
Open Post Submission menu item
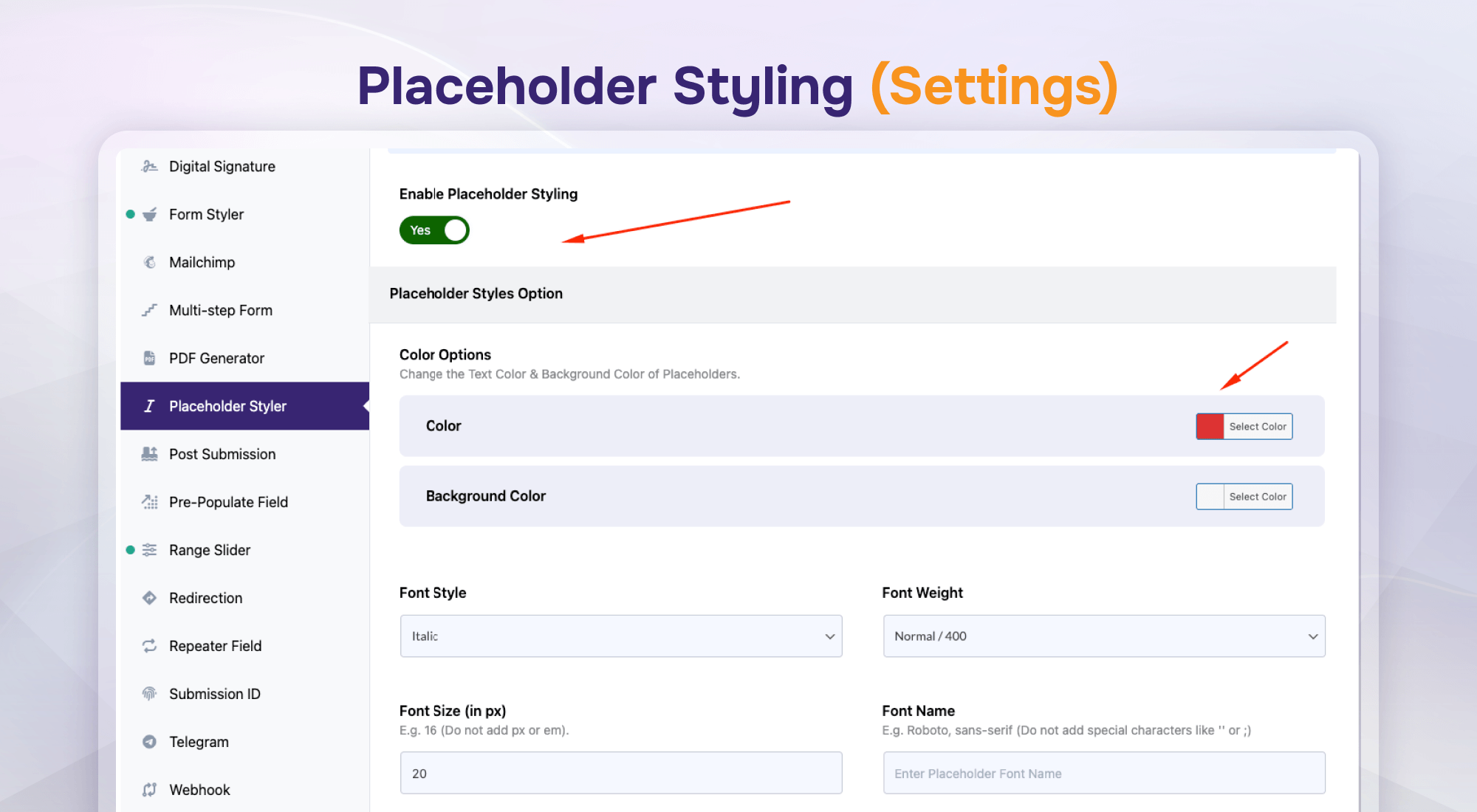coord(245,454)
